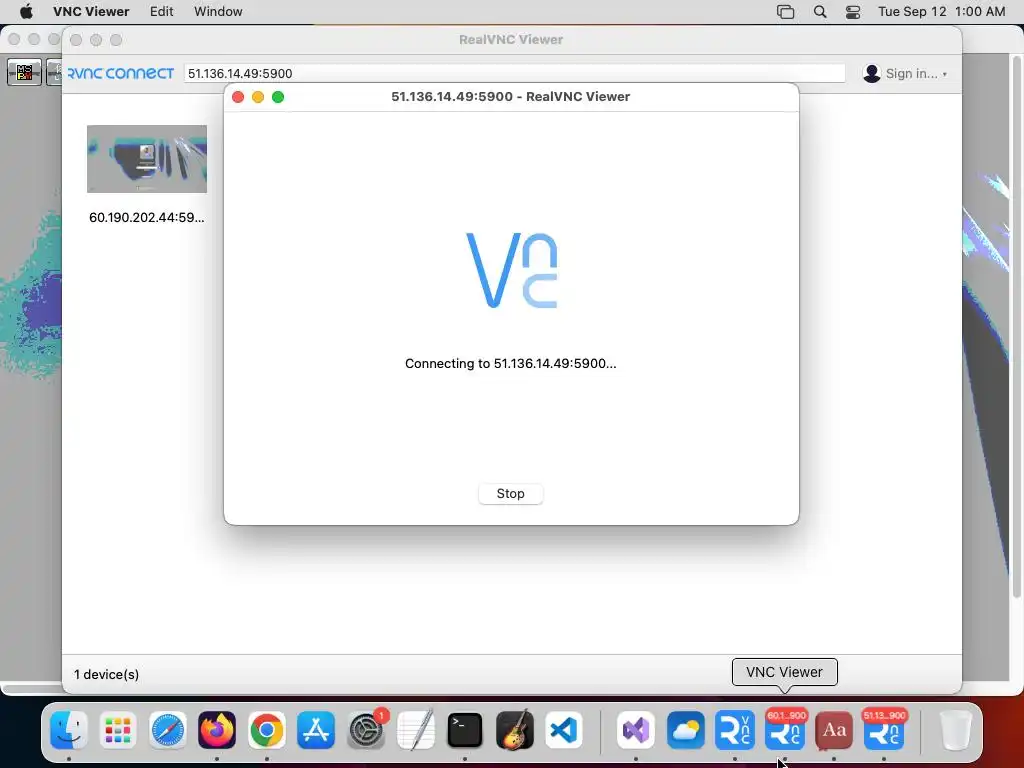Open purple Visual Studio from the Dock
The width and height of the screenshot is (1024, 768).
(x=636, y=730)
